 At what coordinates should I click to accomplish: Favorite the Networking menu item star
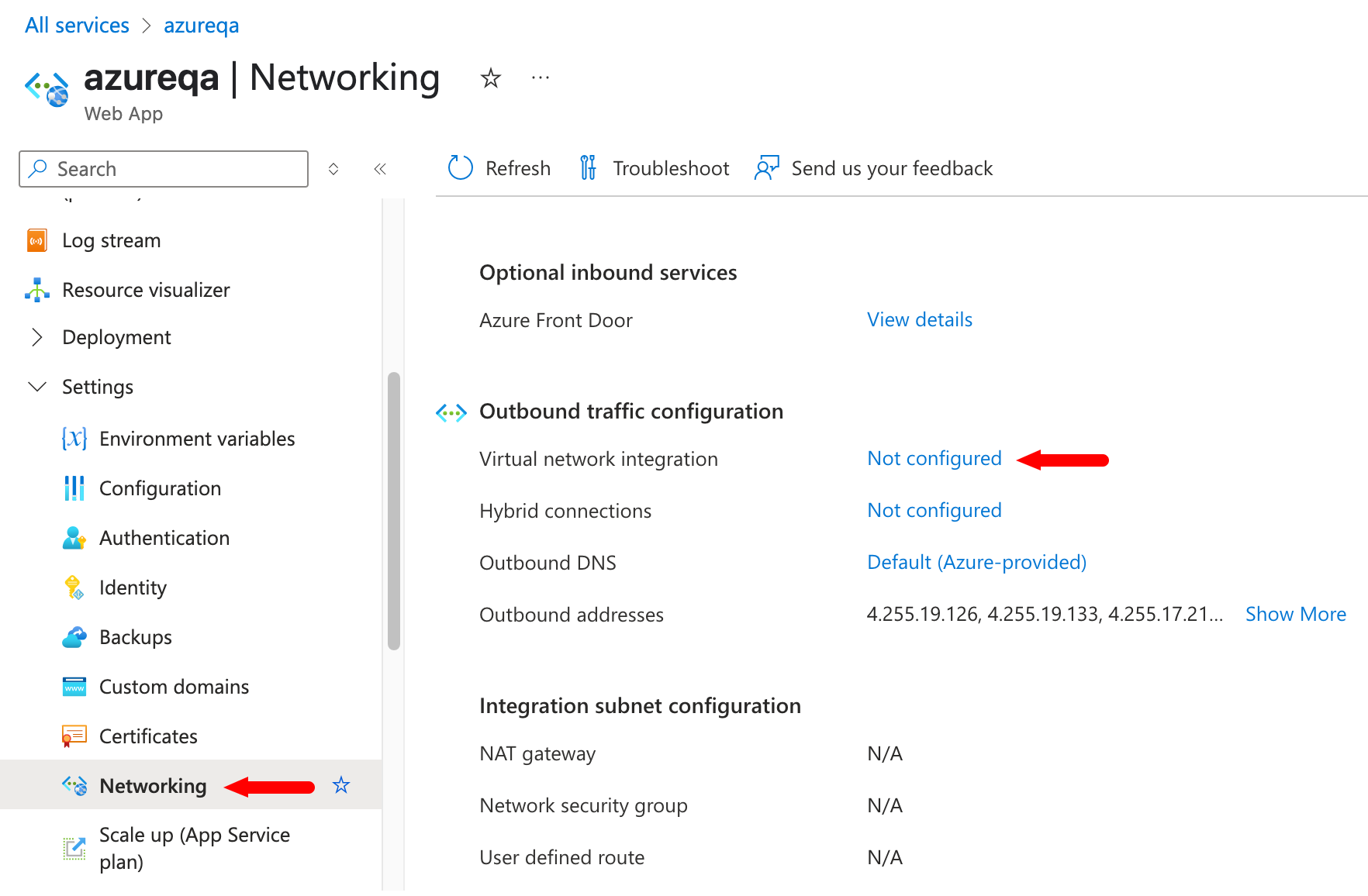(x=341, y=786)
